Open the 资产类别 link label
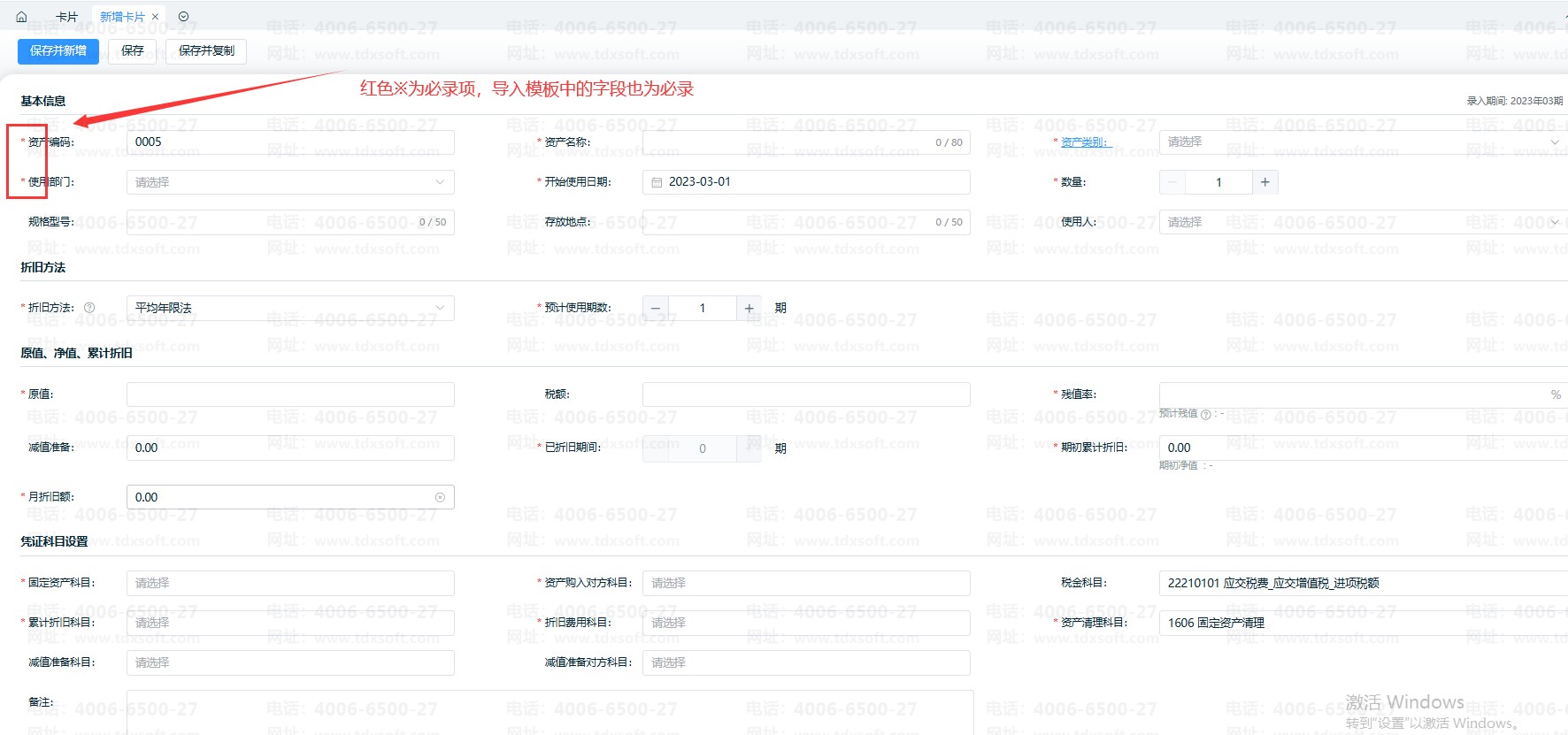 point(1084,142)
